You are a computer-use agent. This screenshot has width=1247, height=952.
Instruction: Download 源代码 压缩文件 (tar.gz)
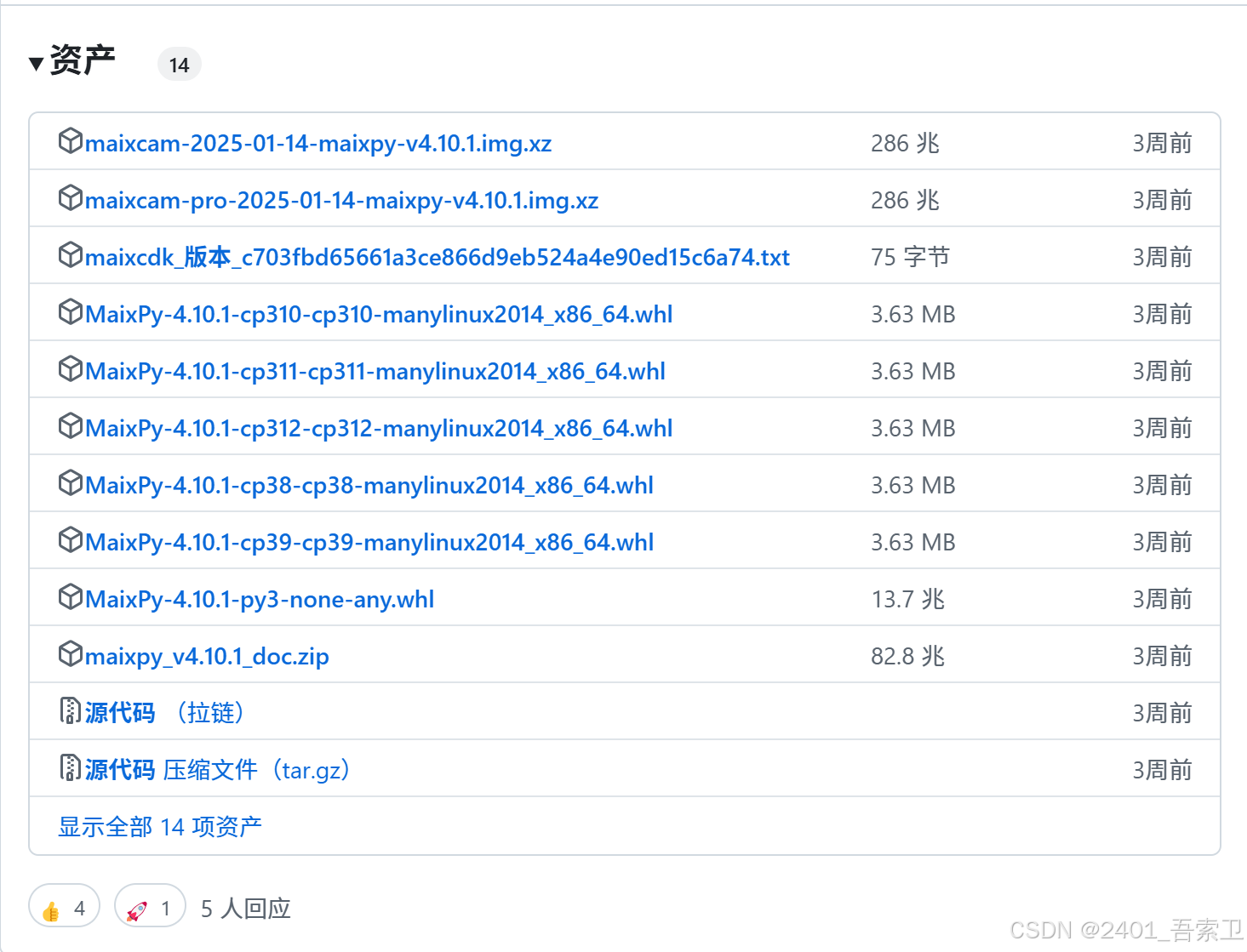pyautogui.click(x=218, y=770)
